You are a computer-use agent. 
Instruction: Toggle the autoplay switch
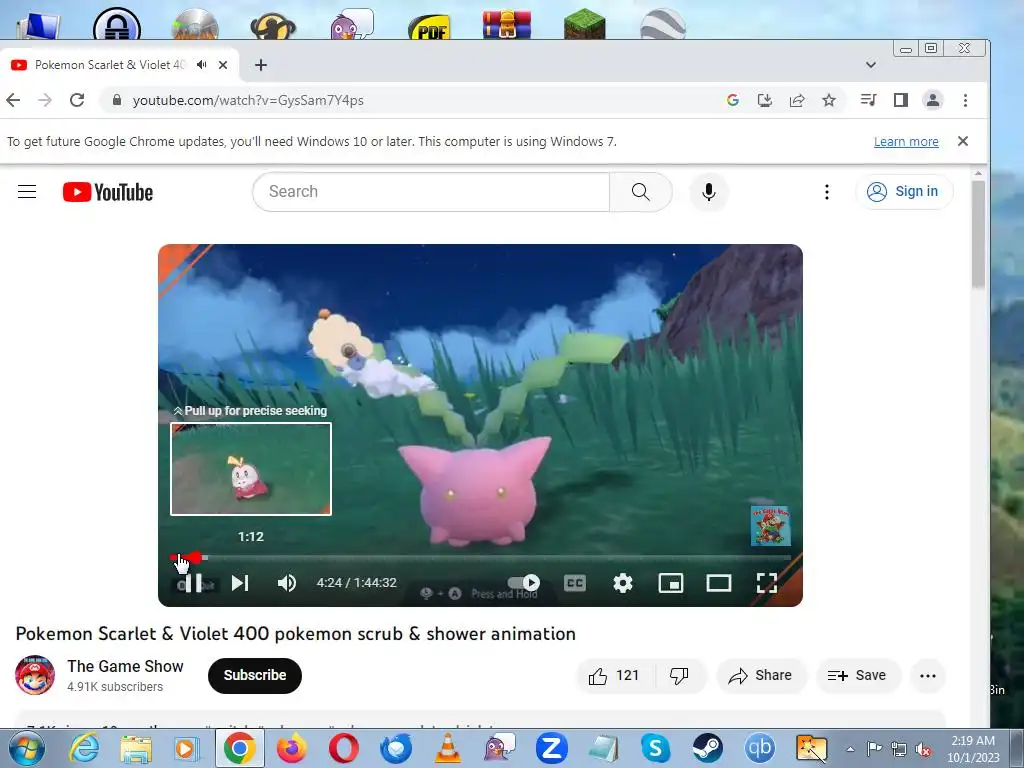pyautogui.click(x=524, y=583)
